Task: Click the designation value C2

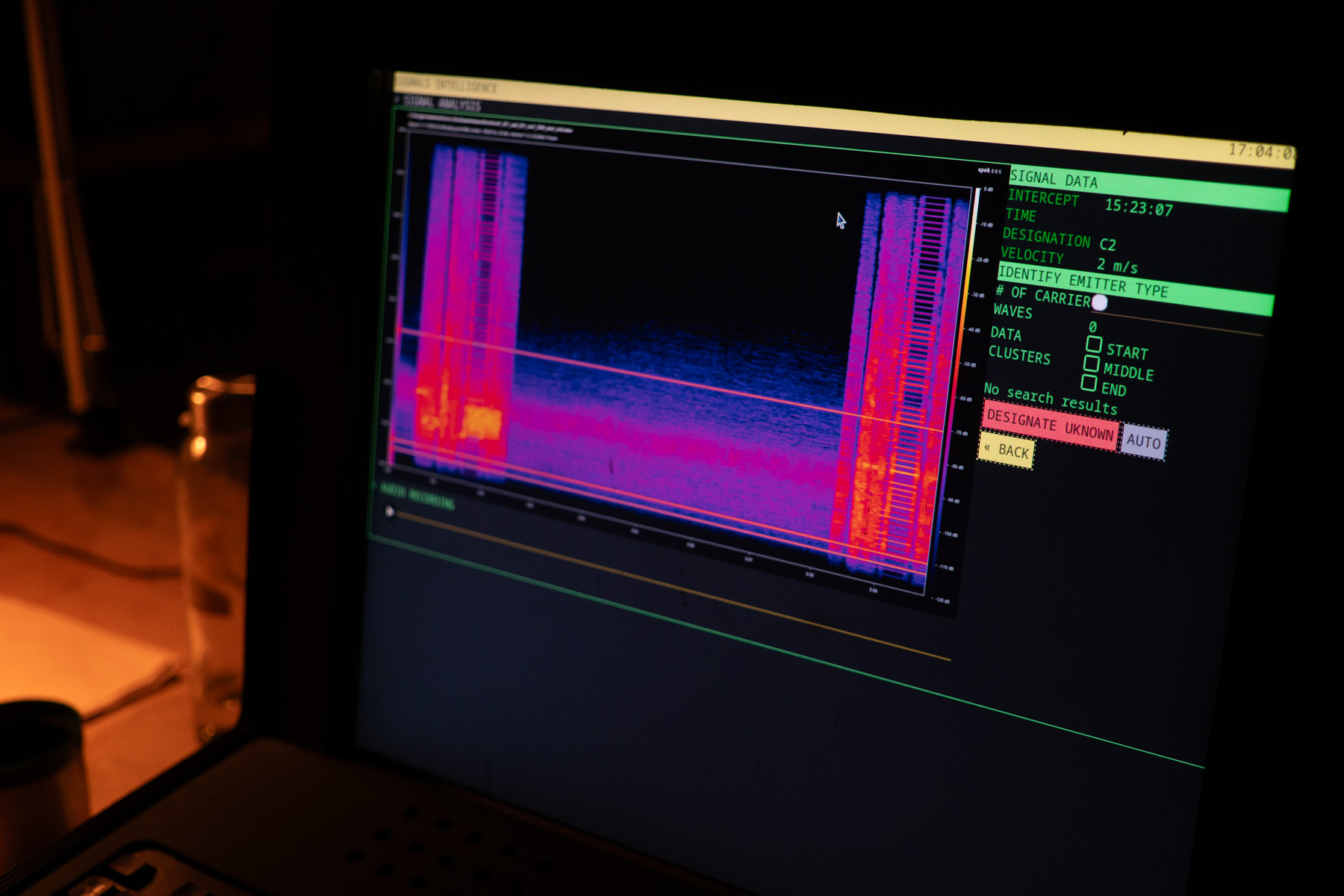Action: (1107, 244)
